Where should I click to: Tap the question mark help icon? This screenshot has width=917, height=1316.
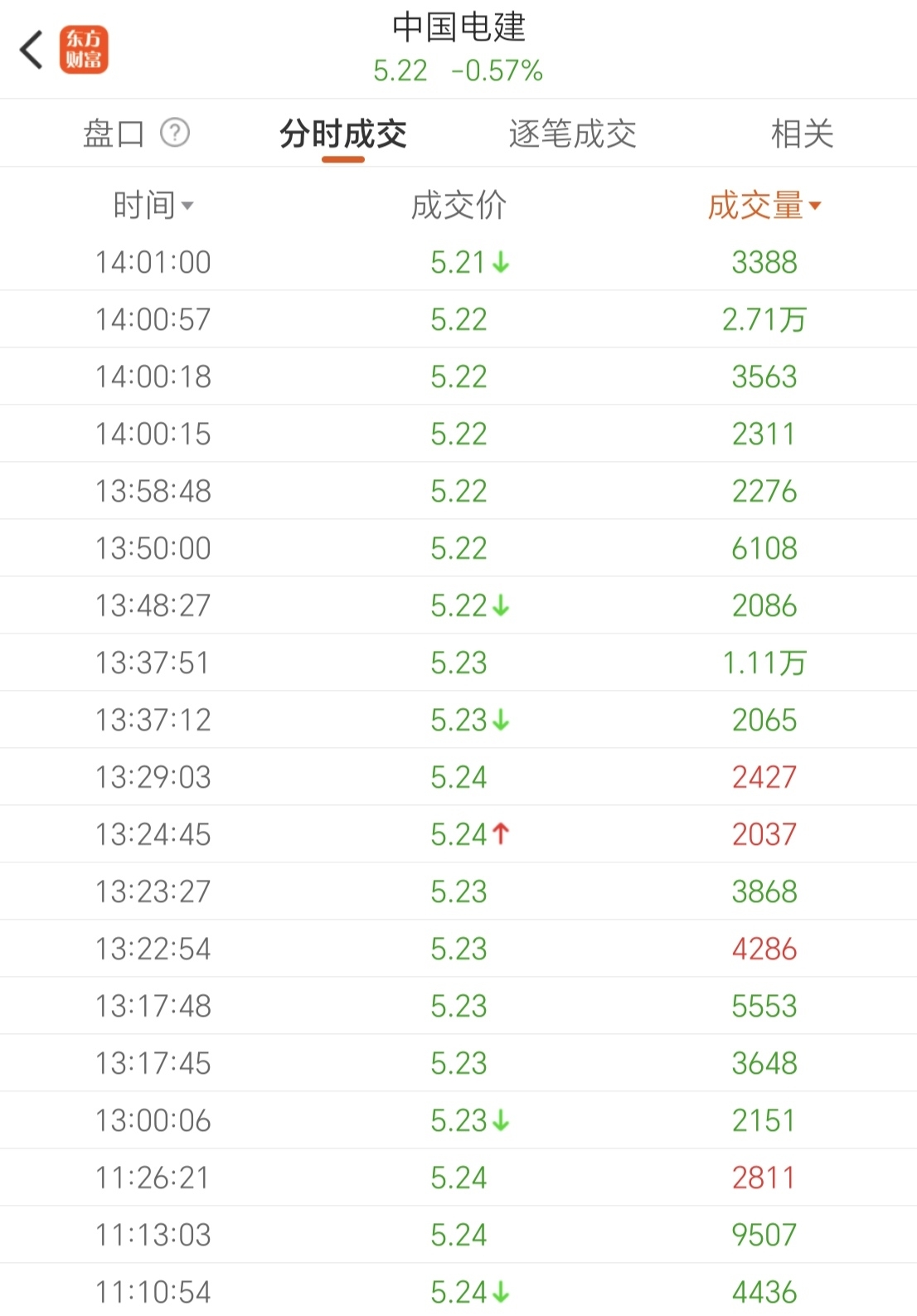click(175, 133)
